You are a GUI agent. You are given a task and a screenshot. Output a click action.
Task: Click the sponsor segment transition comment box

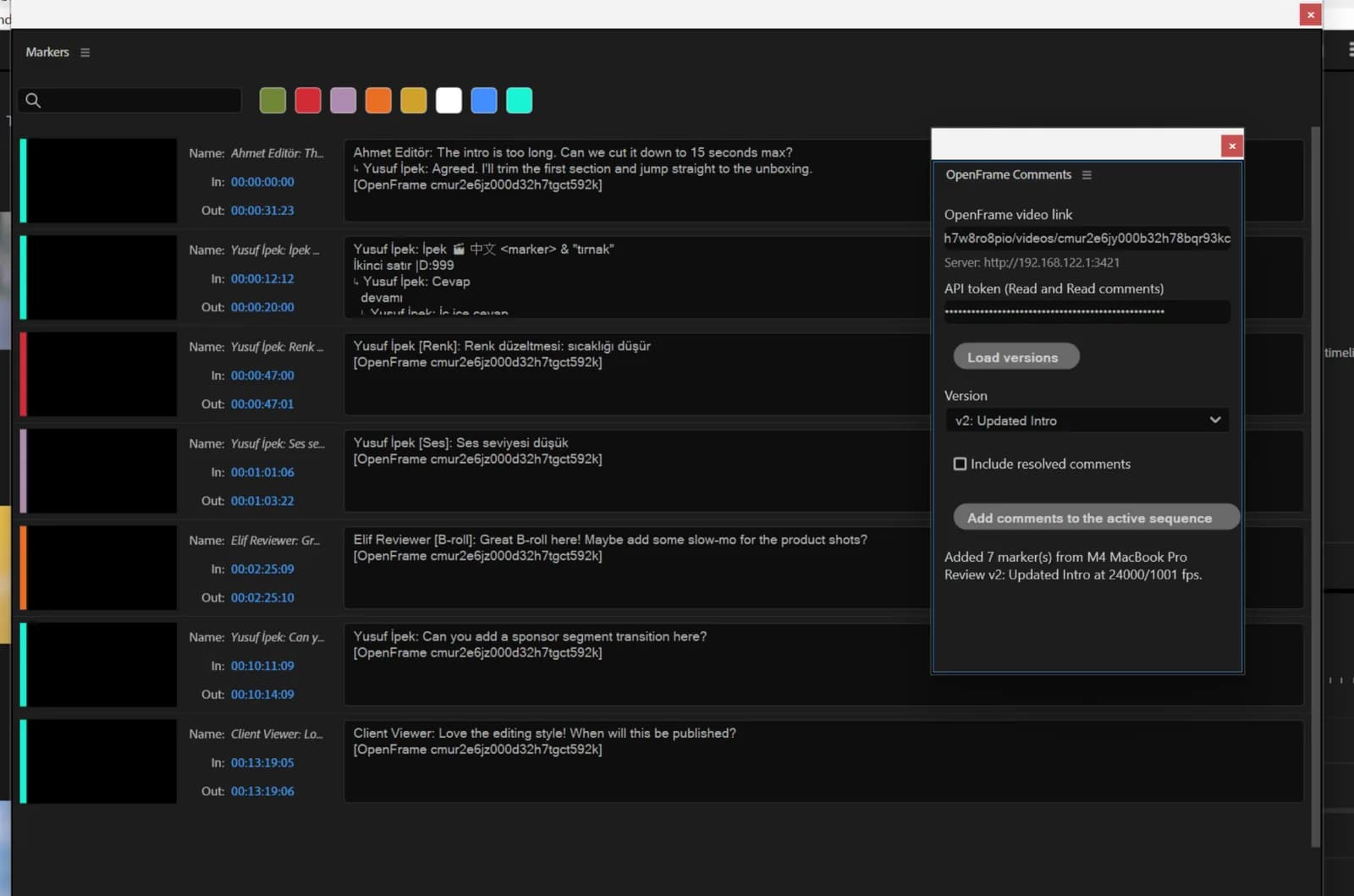[823, 664]
